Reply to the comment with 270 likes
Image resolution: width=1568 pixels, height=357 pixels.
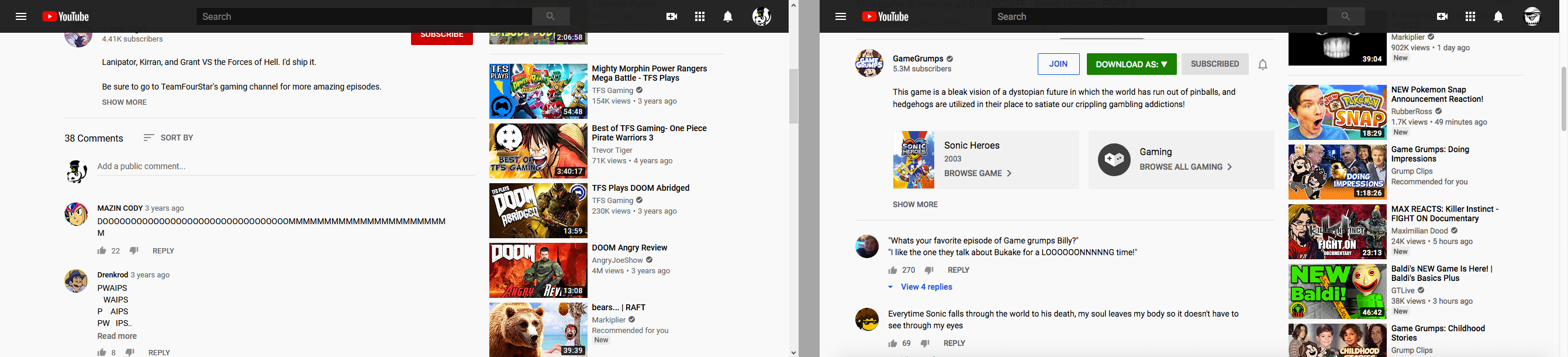[959, 270]
